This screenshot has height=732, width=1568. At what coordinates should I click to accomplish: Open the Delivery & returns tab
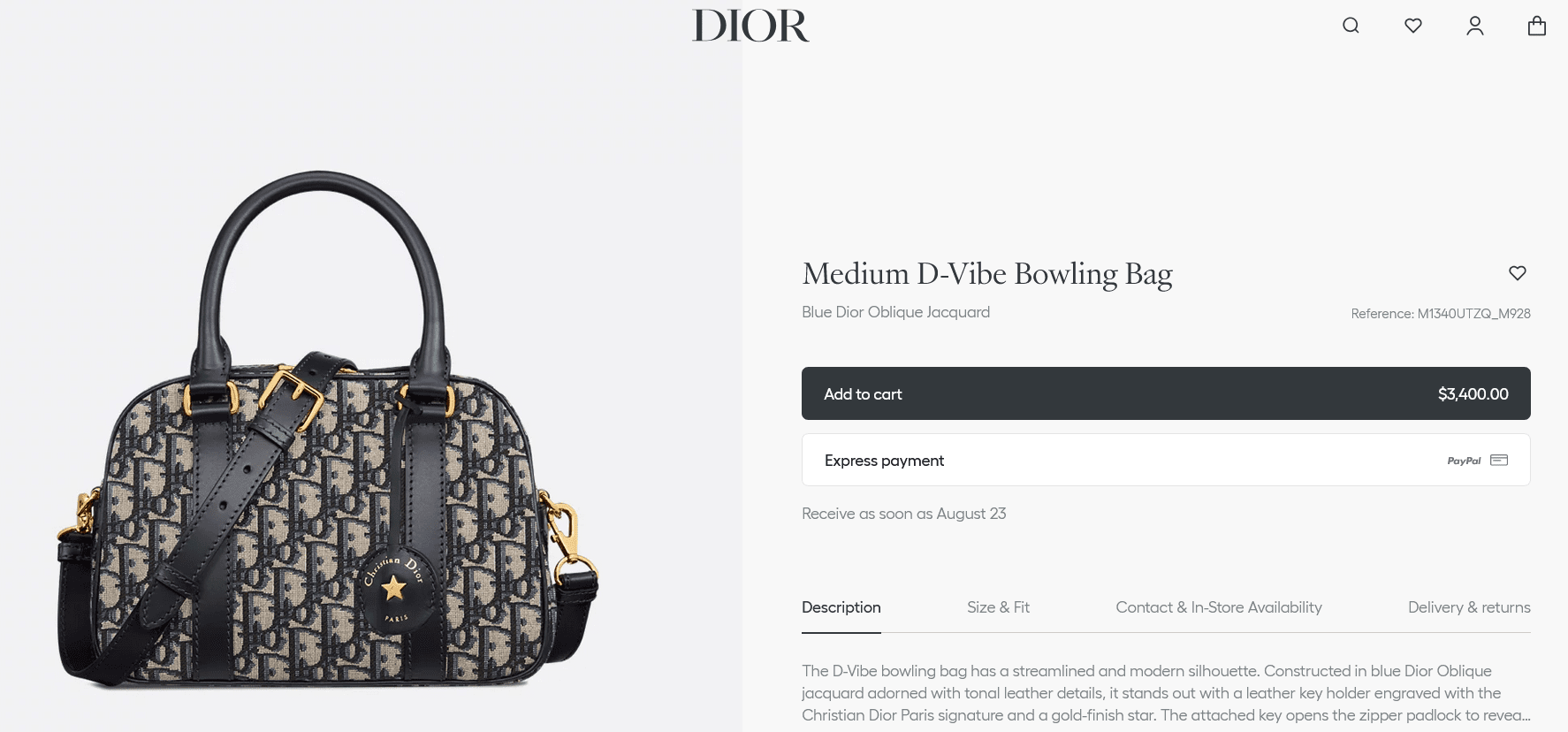tap(1469, 607)
